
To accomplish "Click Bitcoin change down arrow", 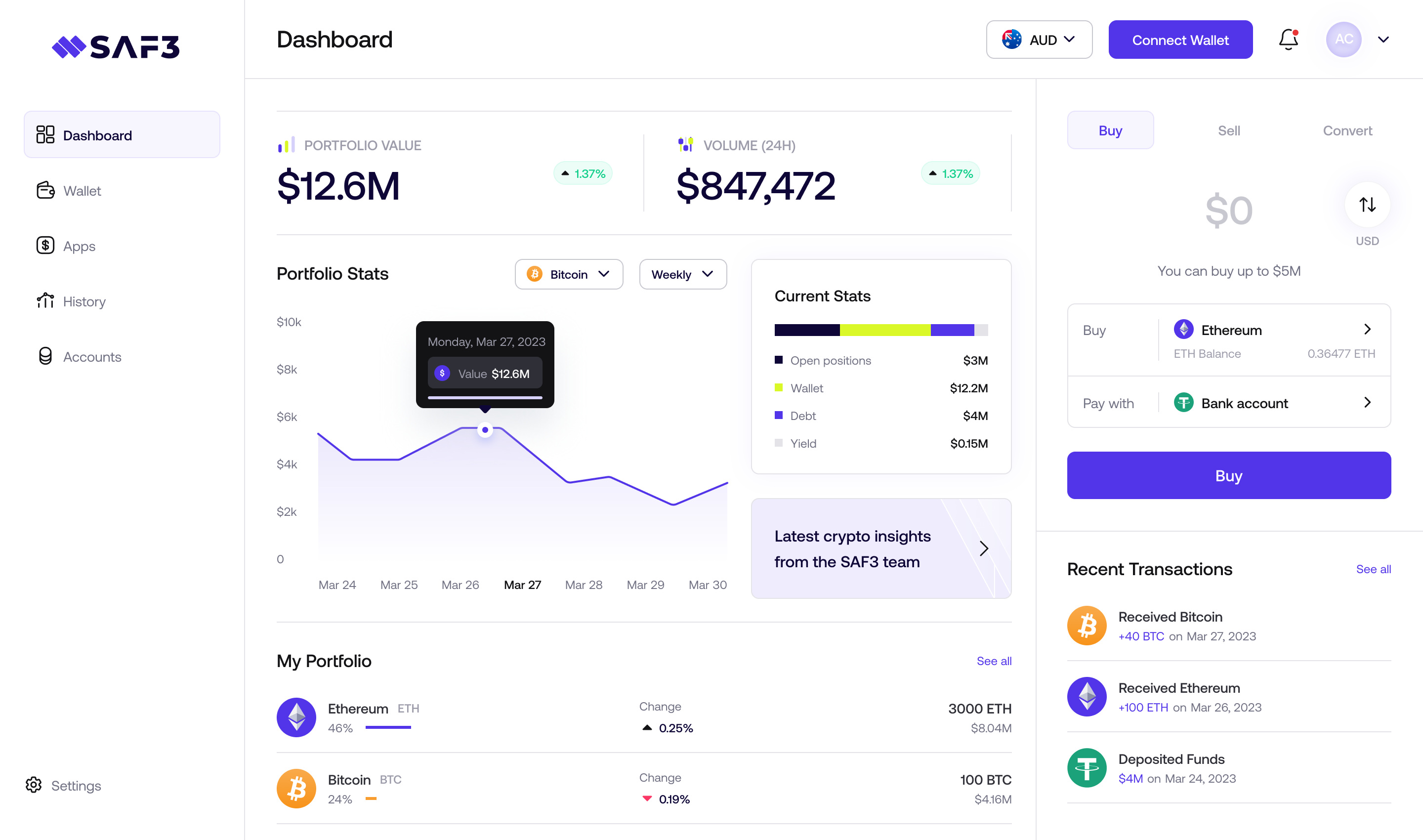I will pyautogui.click(x=647, y=798).
